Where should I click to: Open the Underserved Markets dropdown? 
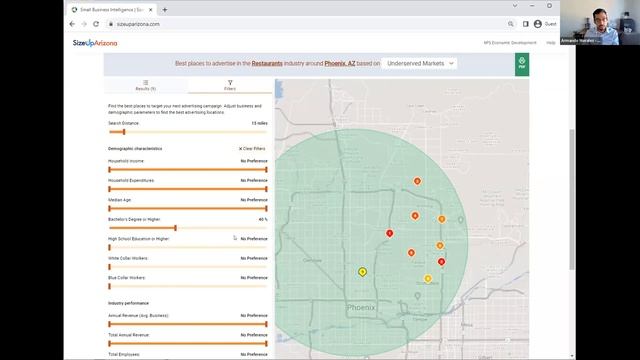click(x=420, y=64)
